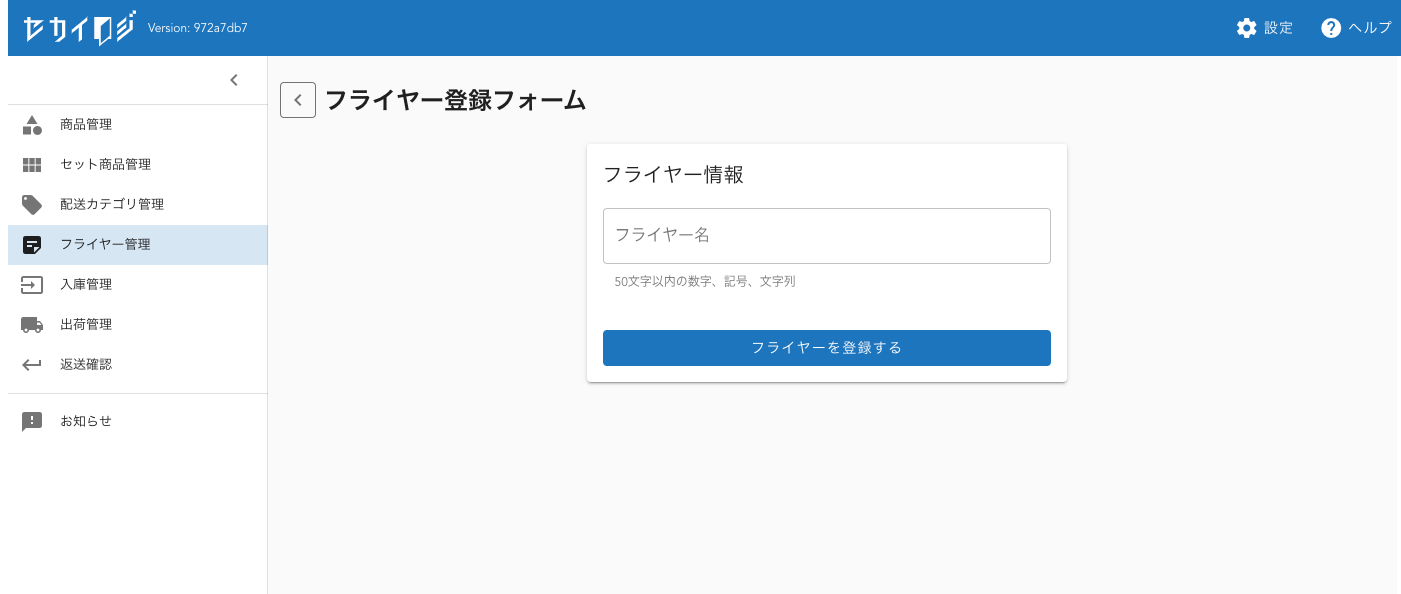Click the settings gear icon in header
1401x594 pixels.
click(x=1245, y=27)
